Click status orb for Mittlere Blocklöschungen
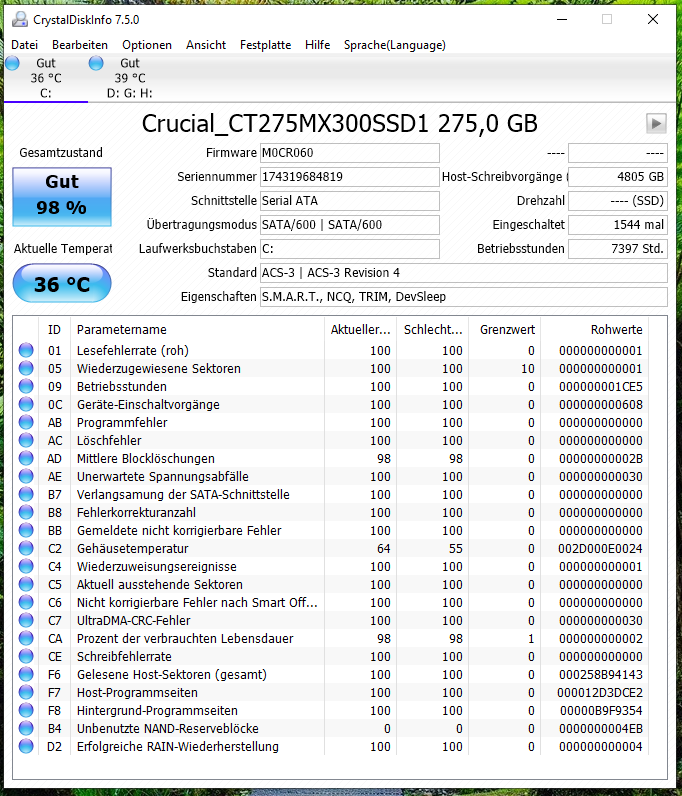Screen dimensions: 682x796 coord(26,458)
